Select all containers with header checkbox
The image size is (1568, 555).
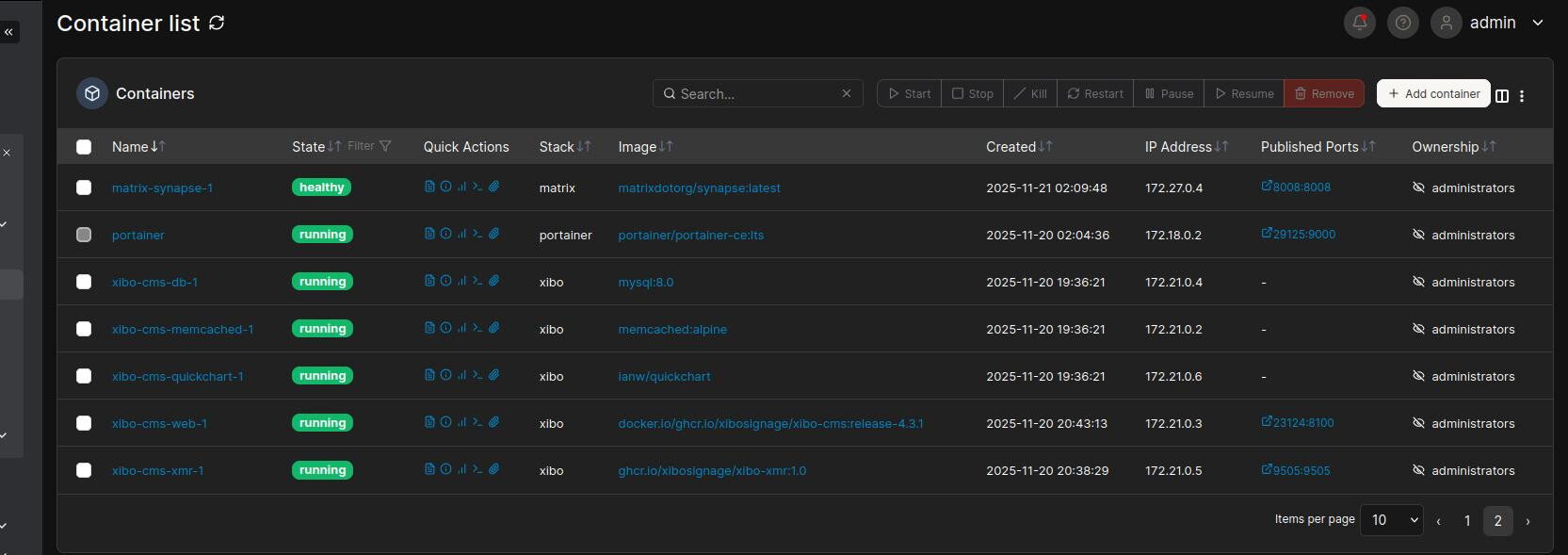84,147
